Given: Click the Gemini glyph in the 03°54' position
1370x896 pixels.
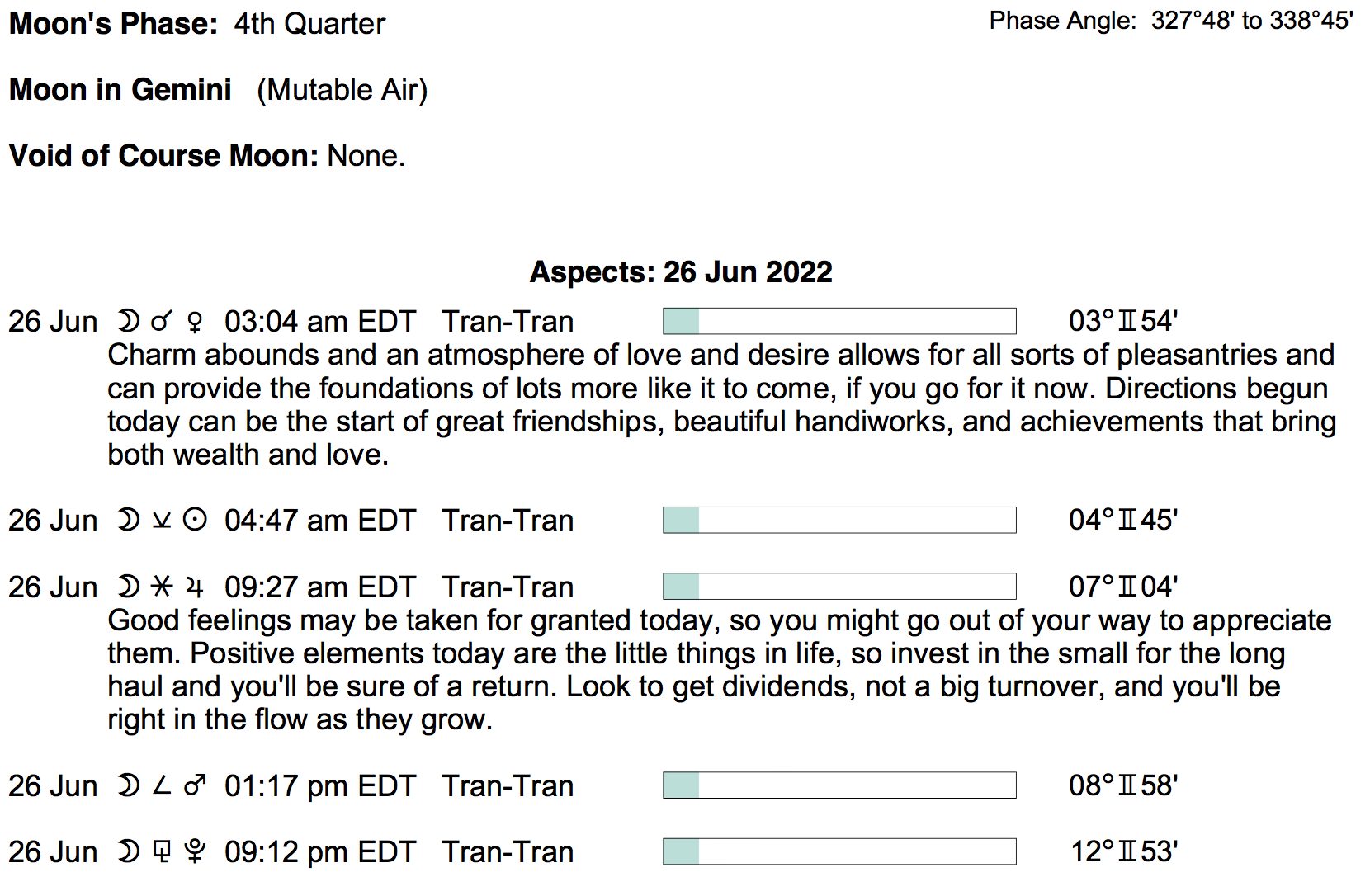Looking at the screenshot, I should coord(1127,321).
